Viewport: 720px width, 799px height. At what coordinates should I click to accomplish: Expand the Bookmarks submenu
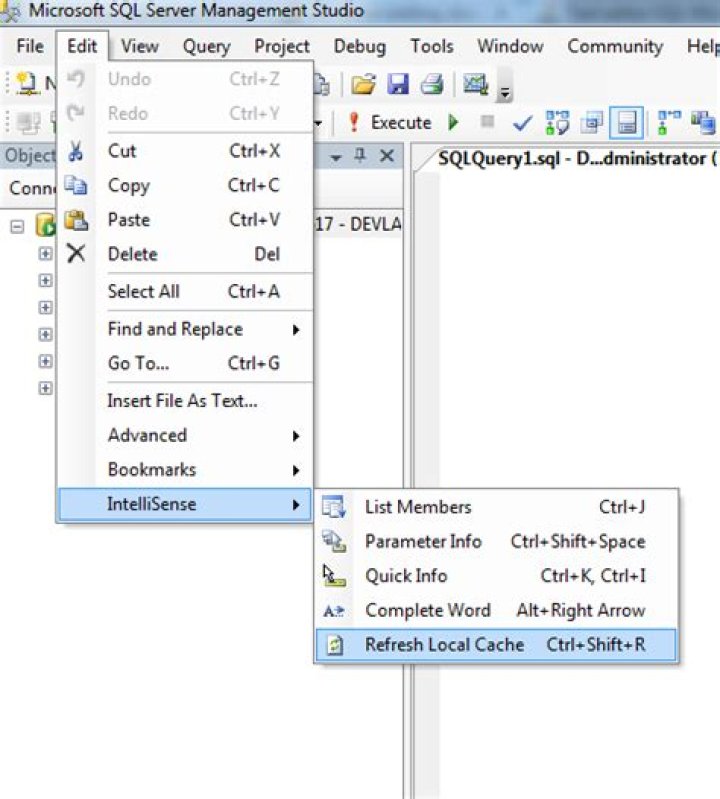(x=185, y=469)
